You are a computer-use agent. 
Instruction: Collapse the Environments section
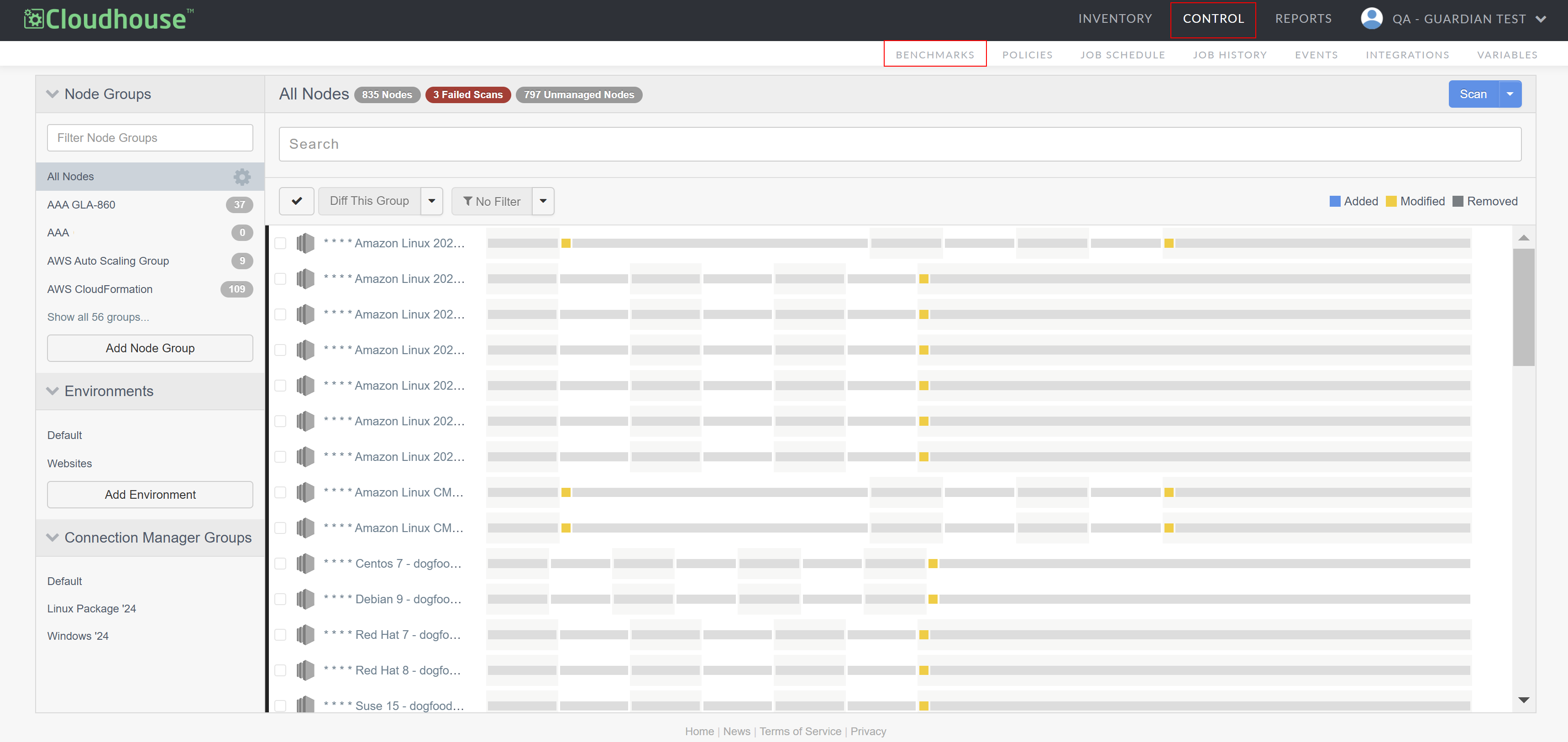point(52,391)
